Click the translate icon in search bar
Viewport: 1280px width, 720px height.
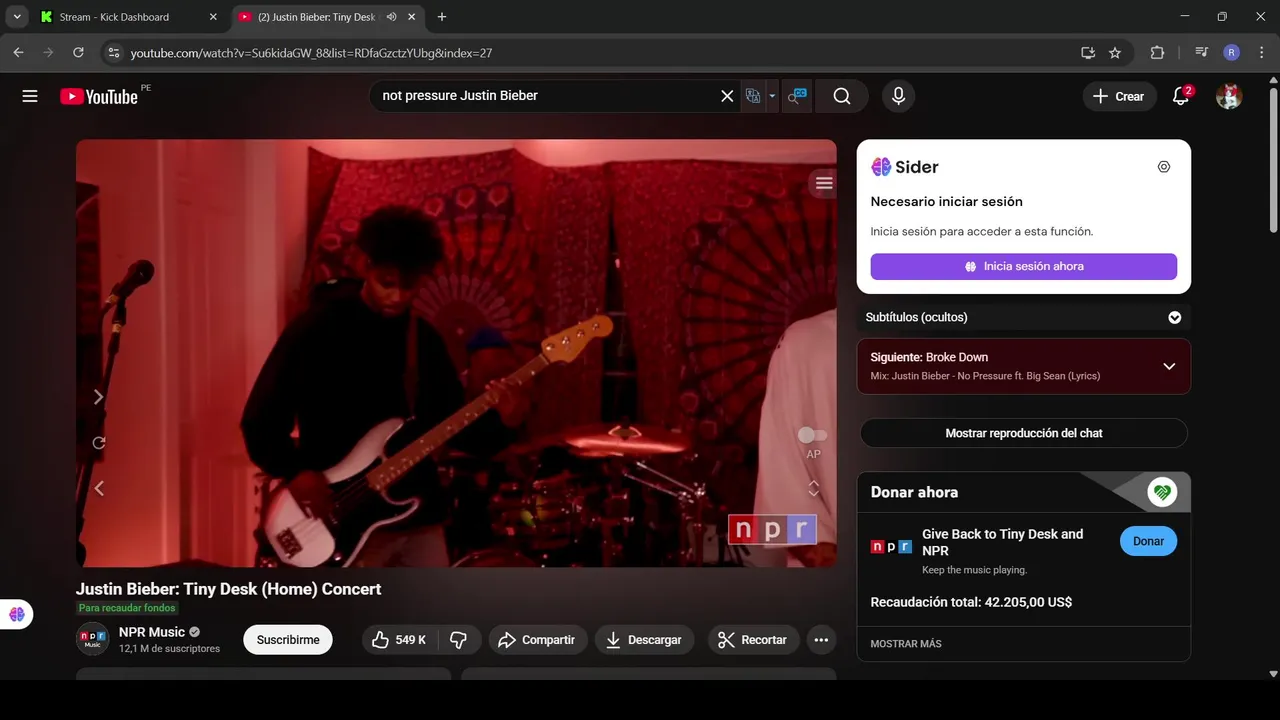754,96
